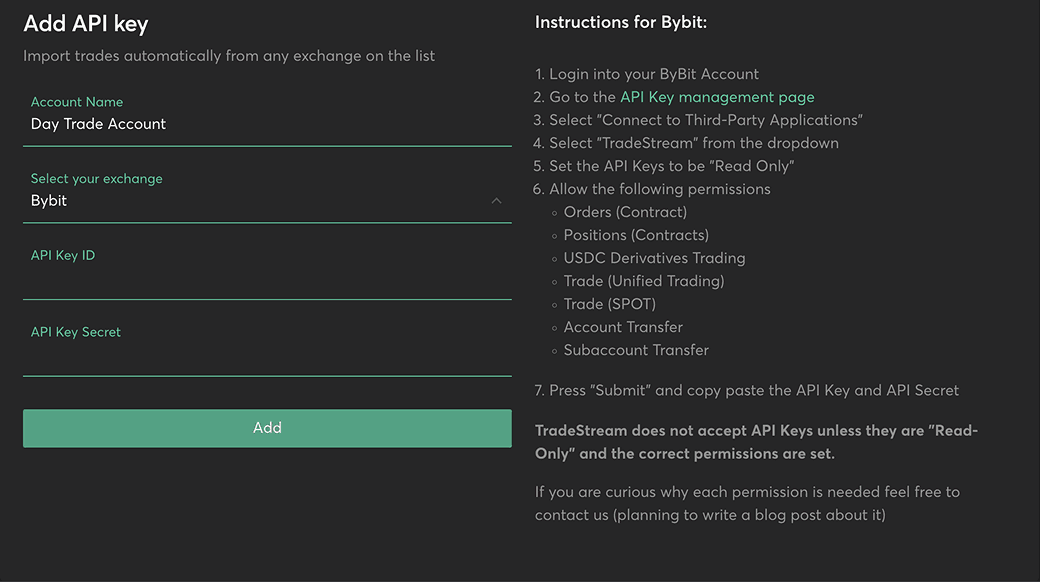Click the Subaccount Transfer permission item

(636, 350)
